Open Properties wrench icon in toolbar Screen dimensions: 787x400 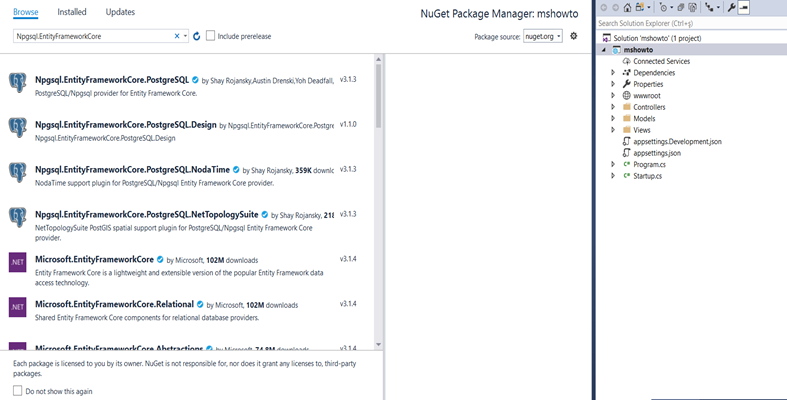tap(731, 7)
